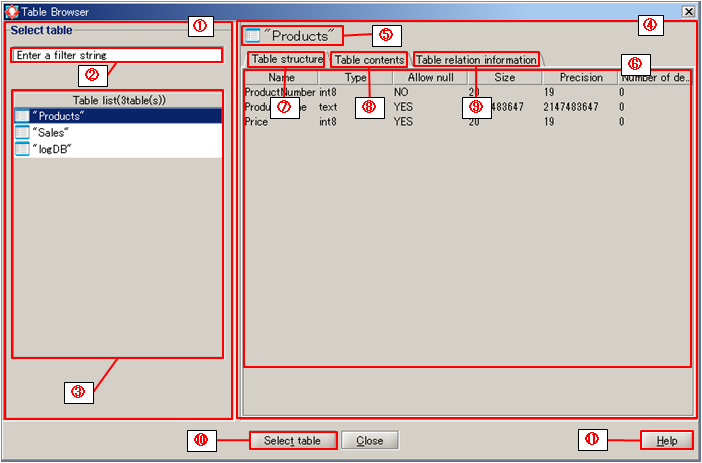Click the Close button
Screen dimensions: 702x463
[369, 441]
